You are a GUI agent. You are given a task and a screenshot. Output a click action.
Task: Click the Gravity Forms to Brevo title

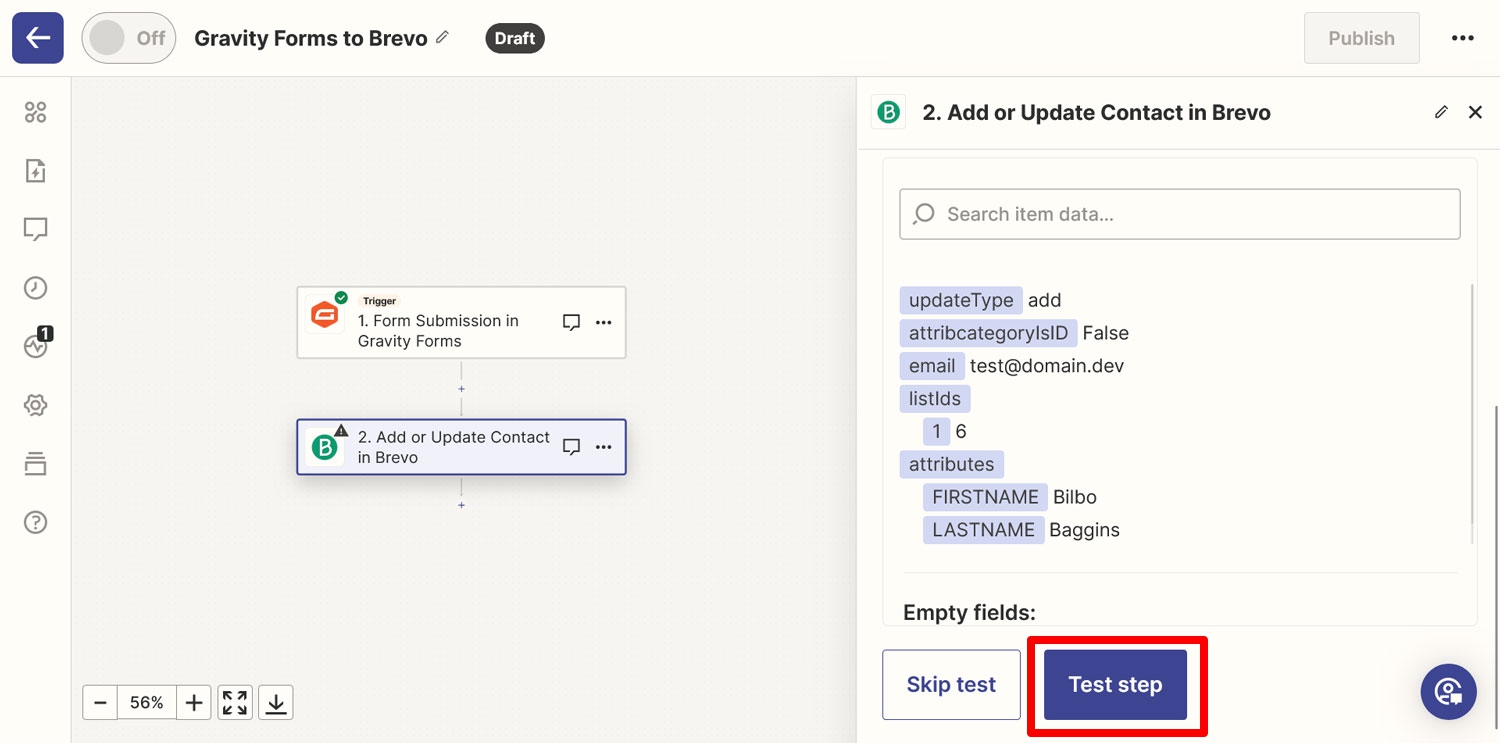[311, 38]
